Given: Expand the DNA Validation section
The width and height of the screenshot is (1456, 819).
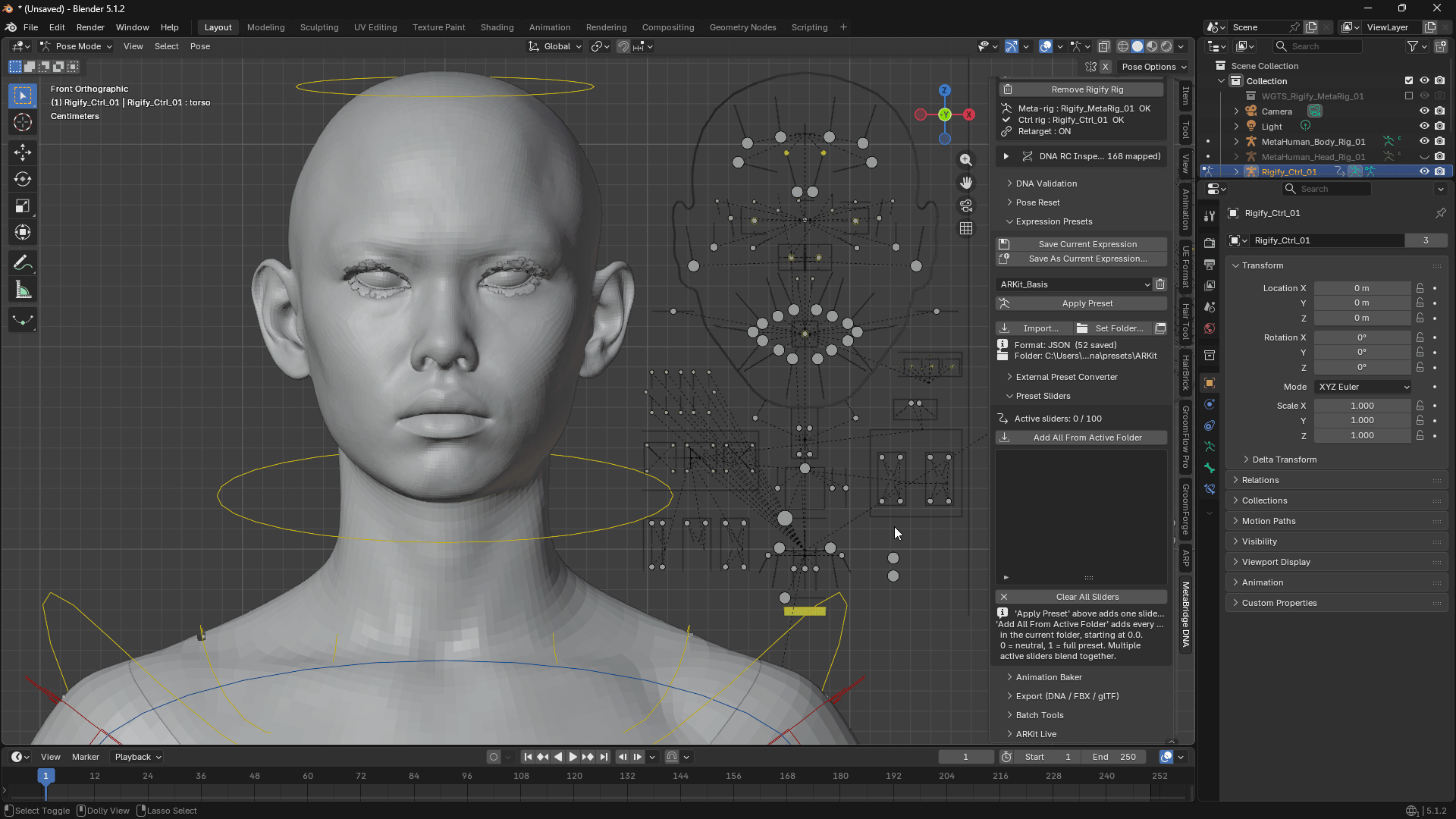Looking at the screenshot, I should click(1046, 184).
